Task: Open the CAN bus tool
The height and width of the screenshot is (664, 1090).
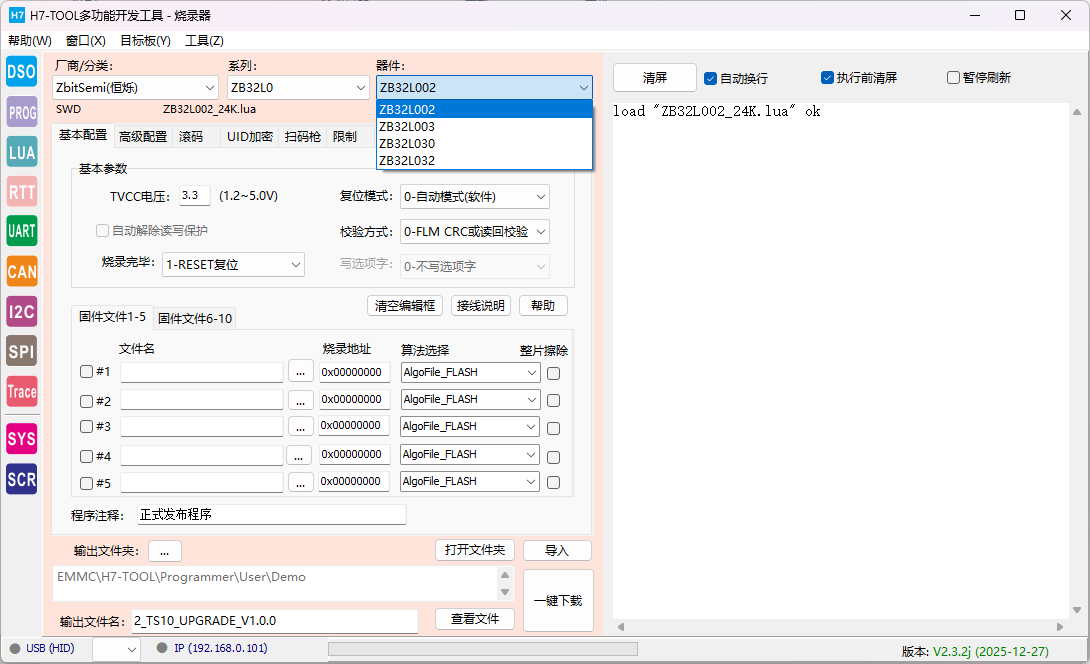Action: coord(21,271)
